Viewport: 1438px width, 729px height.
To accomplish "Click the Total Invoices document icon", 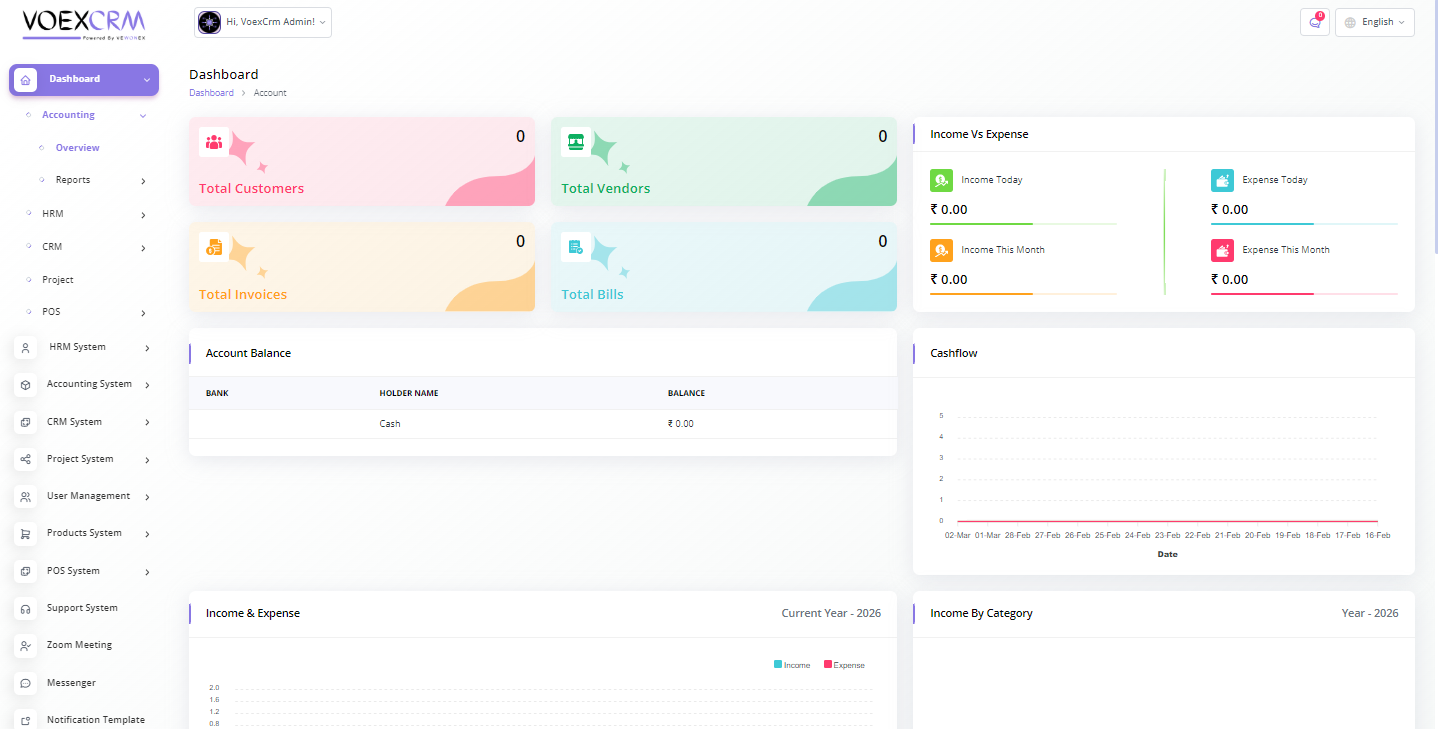I will coord(214,247).
